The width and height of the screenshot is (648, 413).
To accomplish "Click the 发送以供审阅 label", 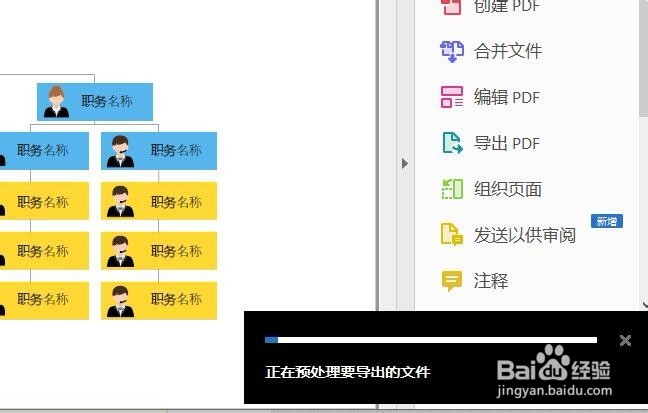I will point(524,235).
